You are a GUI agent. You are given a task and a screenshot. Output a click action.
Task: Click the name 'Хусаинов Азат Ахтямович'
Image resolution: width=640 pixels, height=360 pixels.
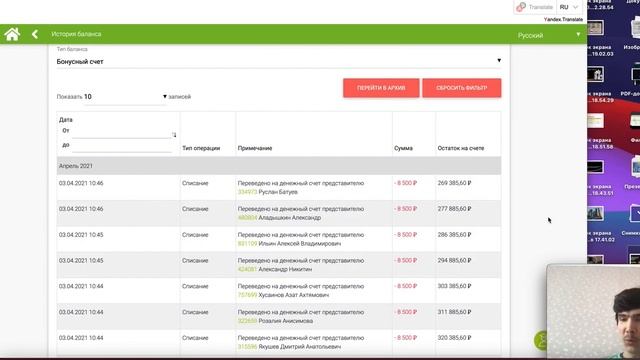pyautogui.click(x=293, y=295)
